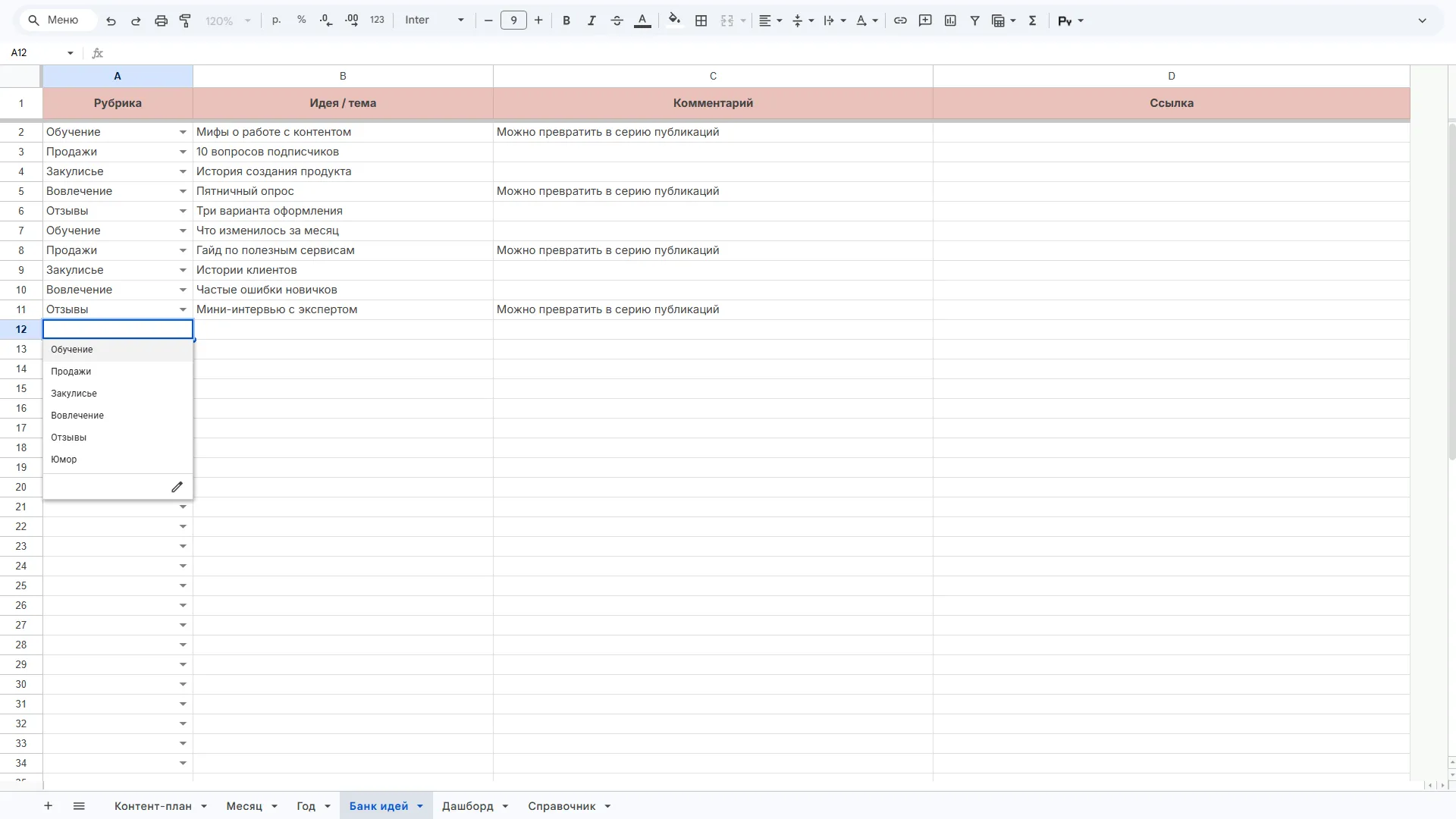This screenshot has width=1456, height=819.
Task: Select cell 'Пятничный опрос'
Action: 343,191
